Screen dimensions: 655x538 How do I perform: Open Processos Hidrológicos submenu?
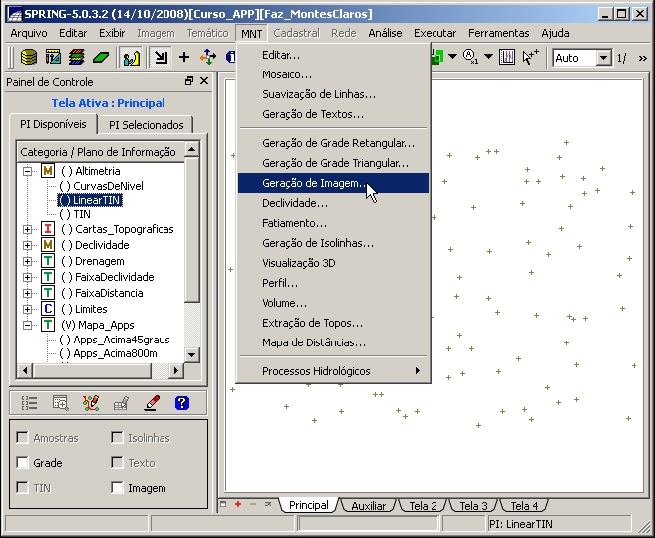point(332,371)
